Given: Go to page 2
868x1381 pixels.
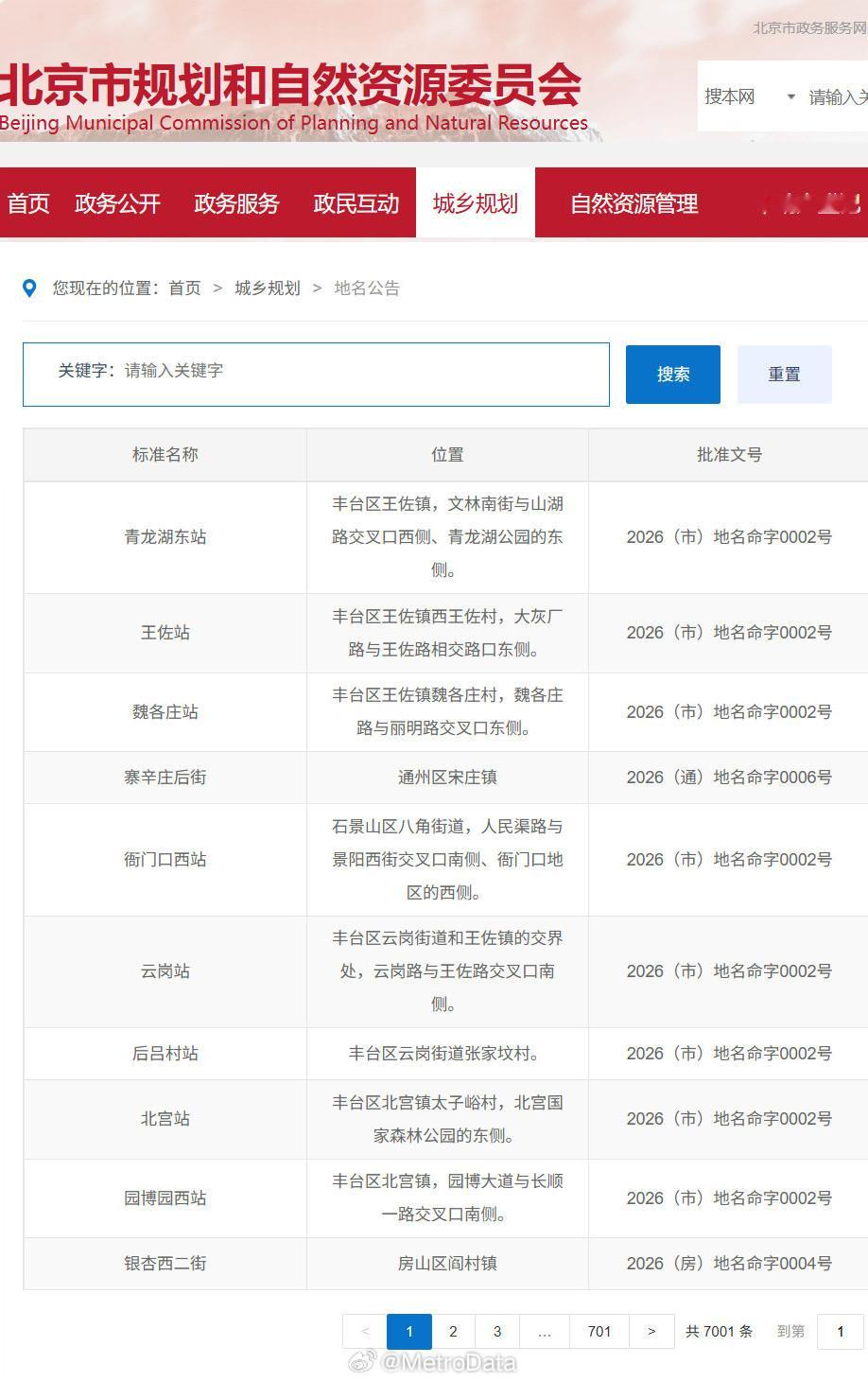Looking at the screenshot, I should pyautogui.click(x=453, y=1332).
